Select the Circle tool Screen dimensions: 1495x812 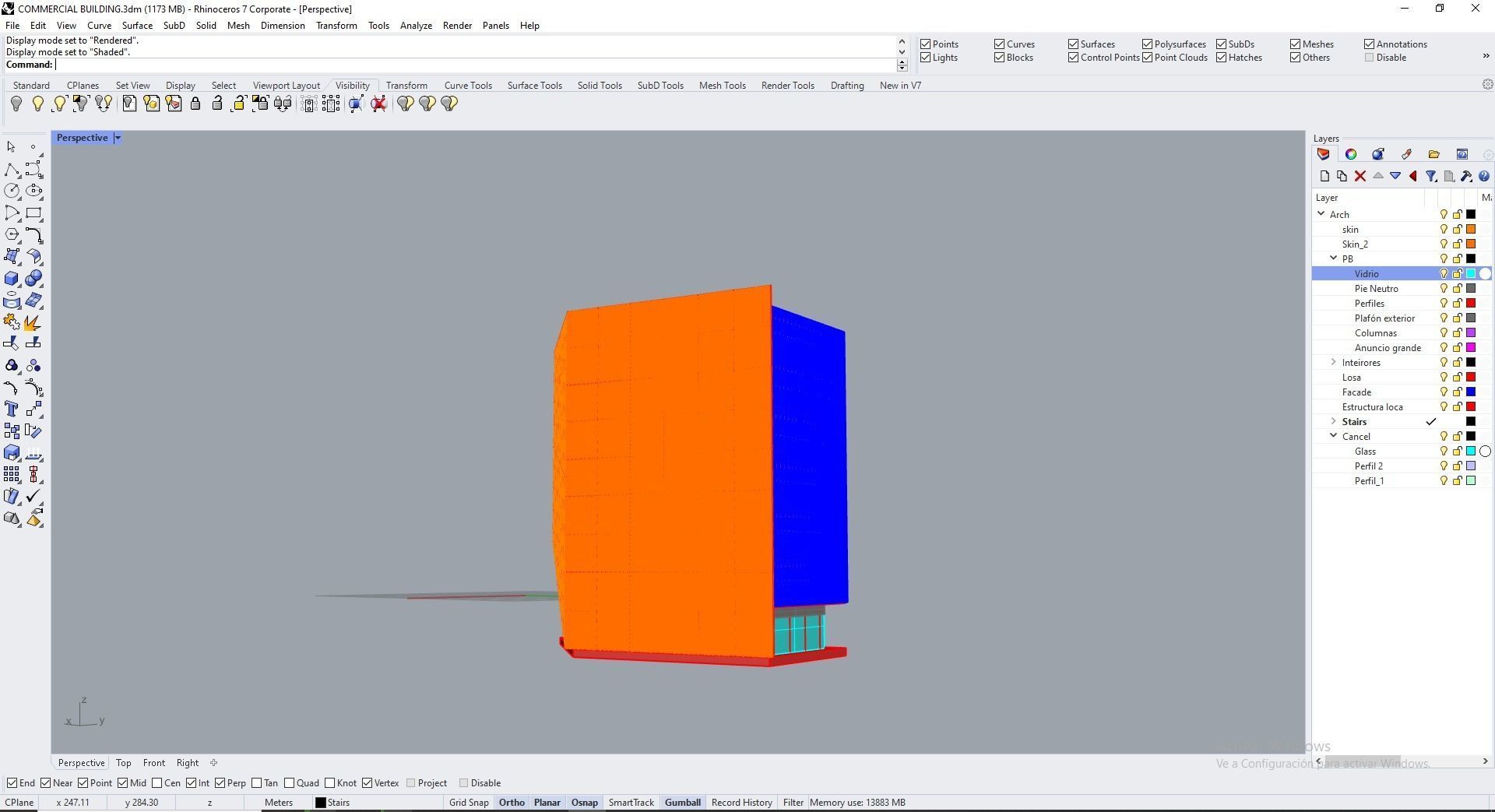[12, 191]
